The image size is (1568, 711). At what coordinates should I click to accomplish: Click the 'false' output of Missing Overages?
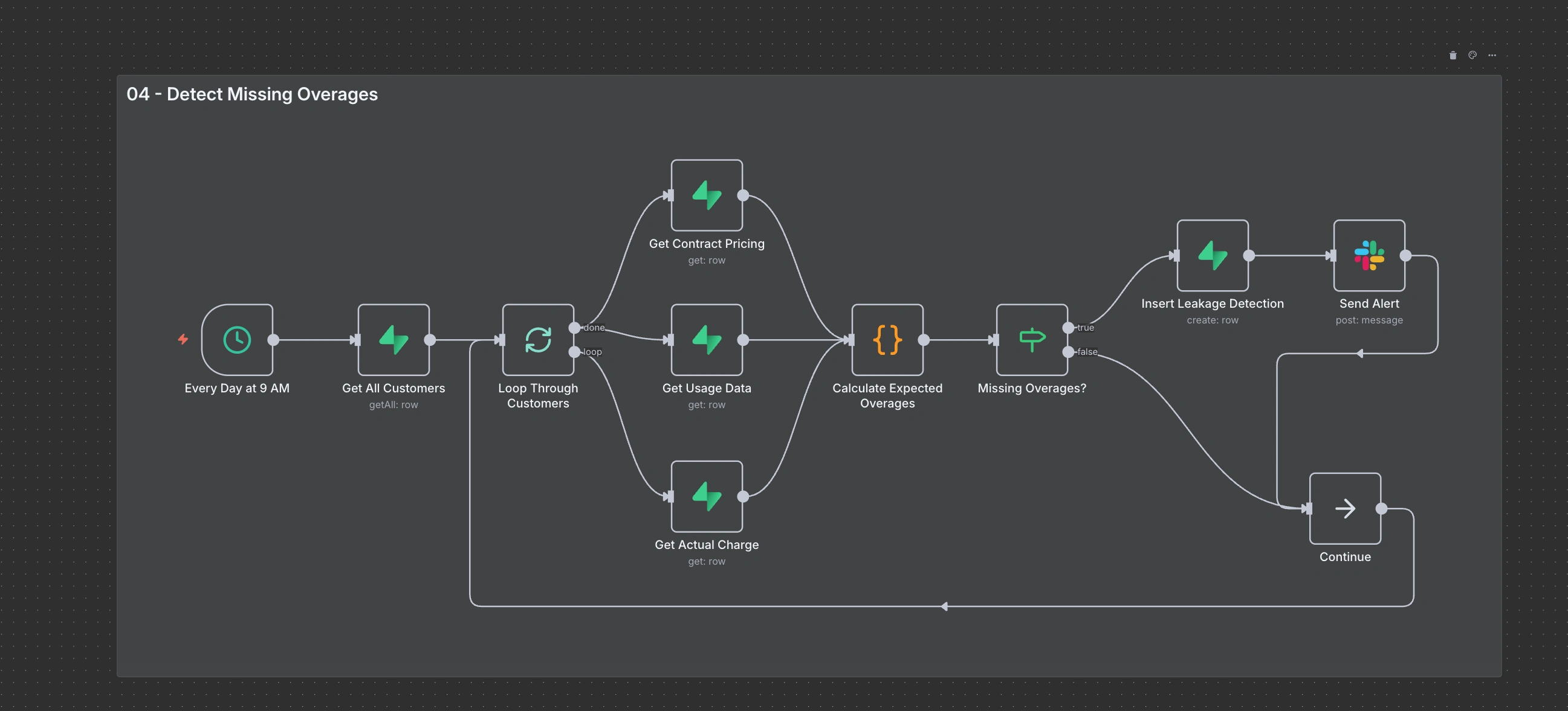(1068, 352)
